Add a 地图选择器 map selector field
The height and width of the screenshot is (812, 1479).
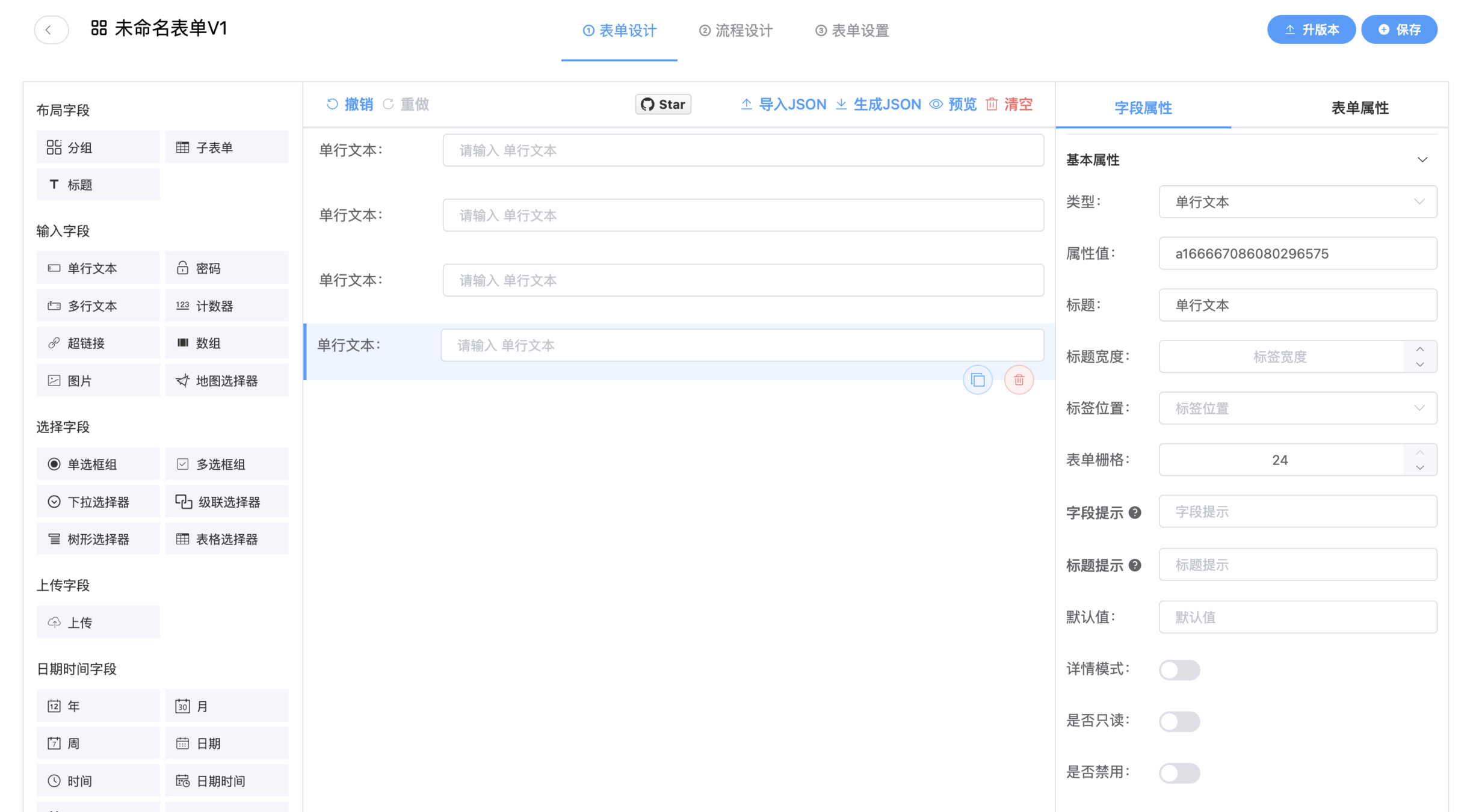pyautogui.click(x=226, y=381)
